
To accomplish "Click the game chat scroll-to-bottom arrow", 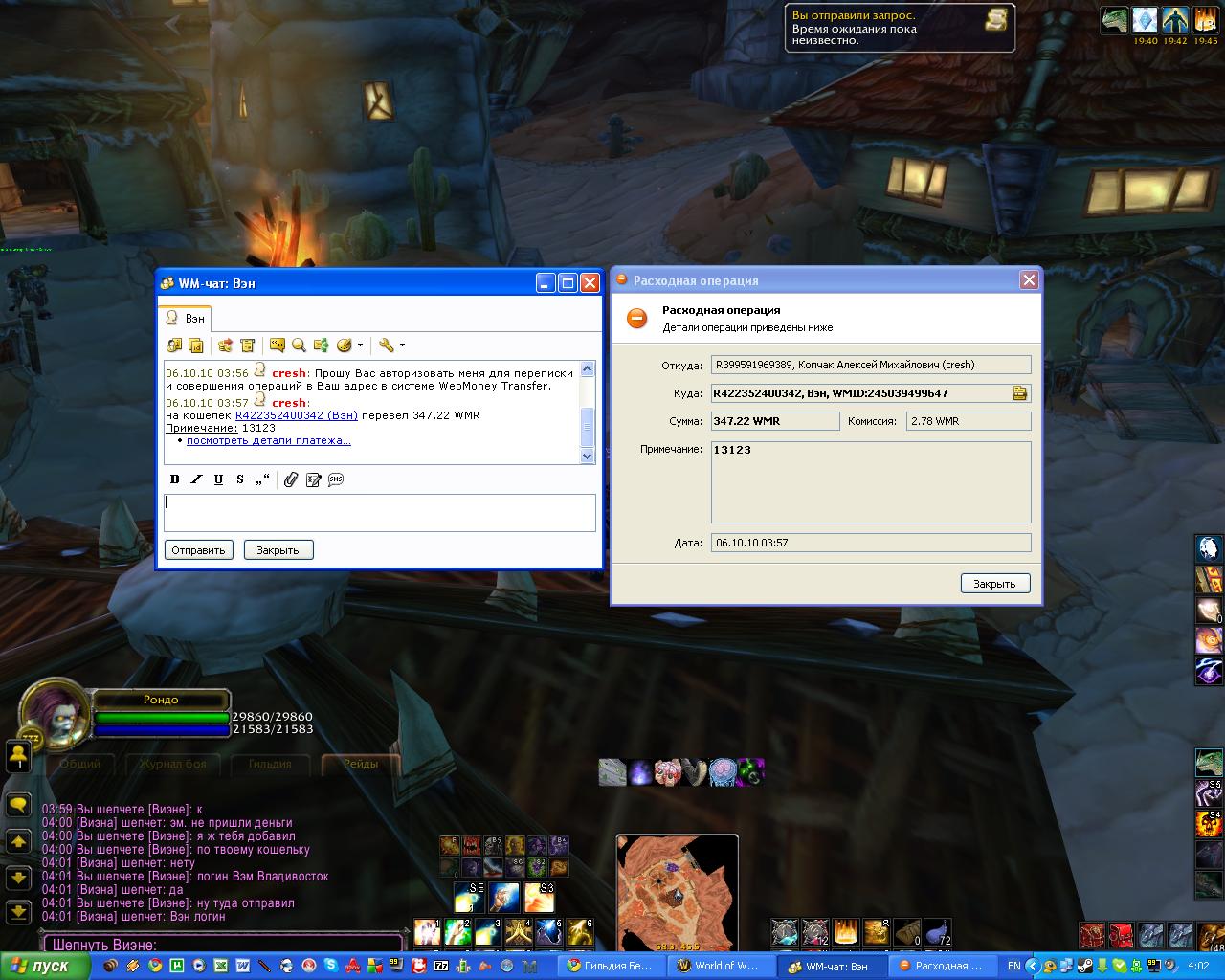I will [18, 912].
